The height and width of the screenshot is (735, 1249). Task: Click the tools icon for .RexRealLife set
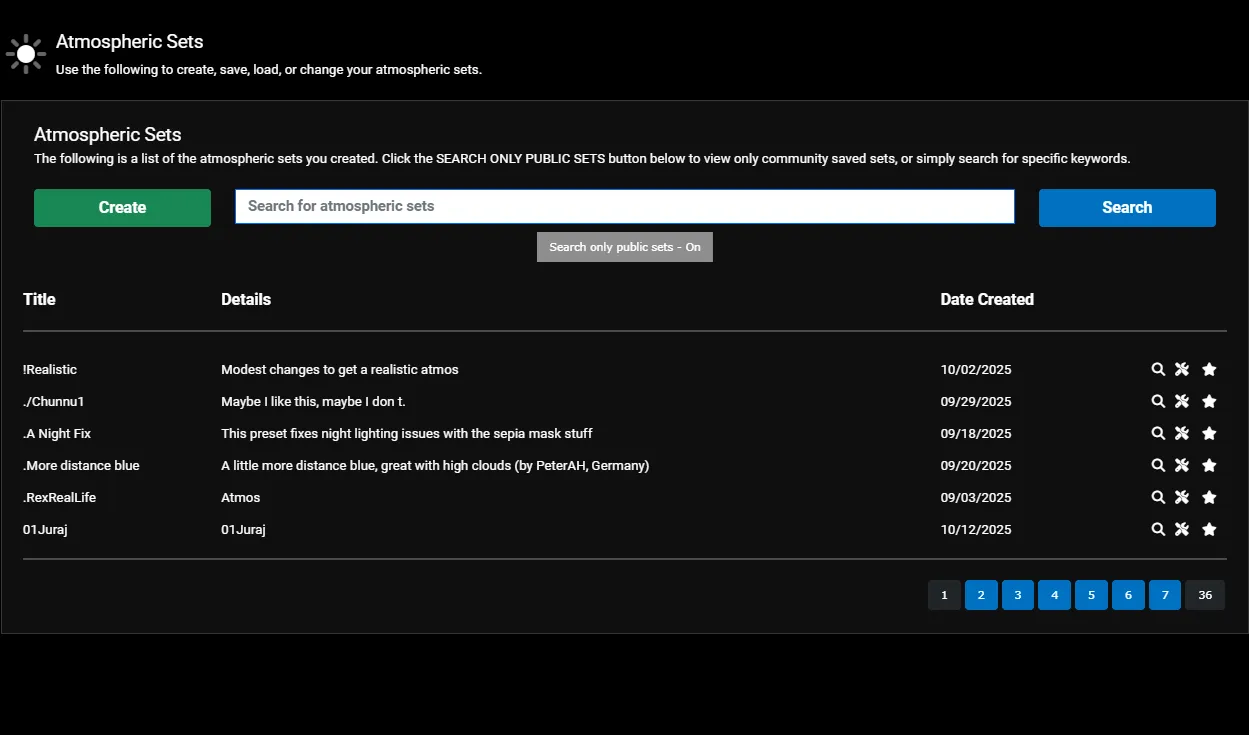[x=1182, y=497]
